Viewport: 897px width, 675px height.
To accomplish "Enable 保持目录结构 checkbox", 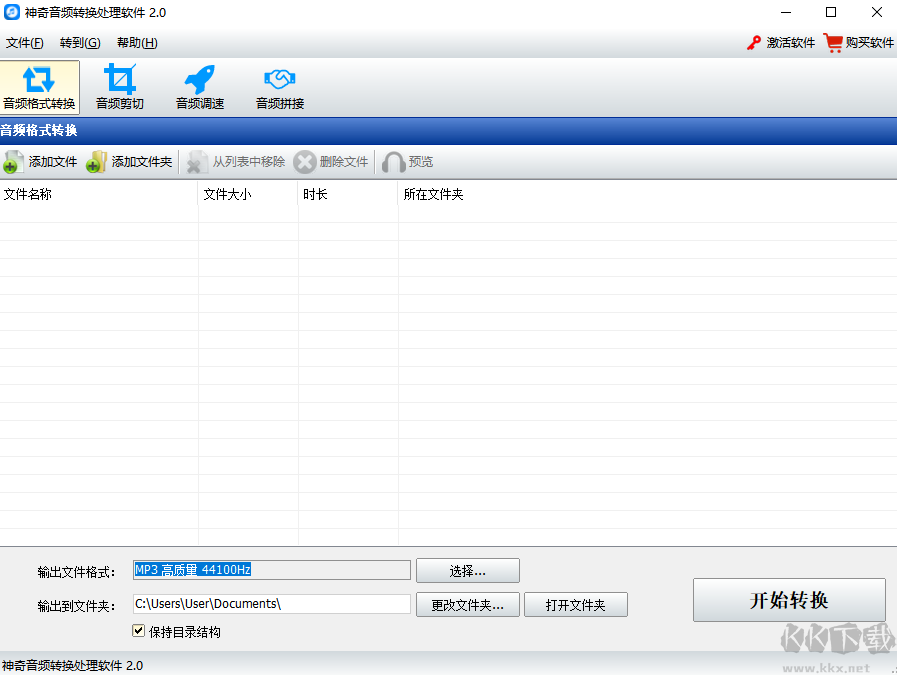I will [138, 631].
